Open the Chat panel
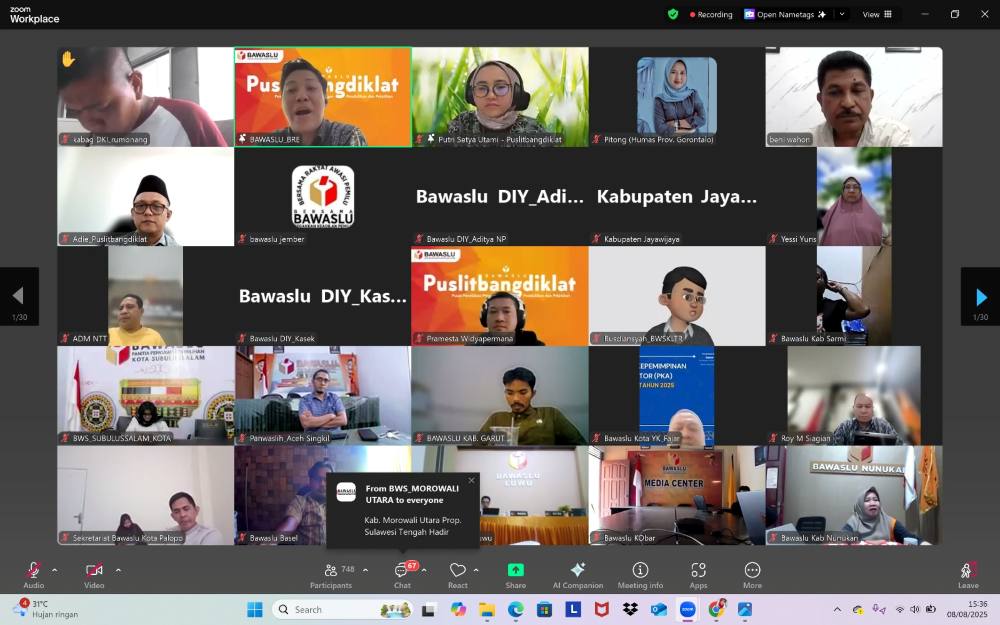Screen dimensions: 1000x625 click(402, 575)
